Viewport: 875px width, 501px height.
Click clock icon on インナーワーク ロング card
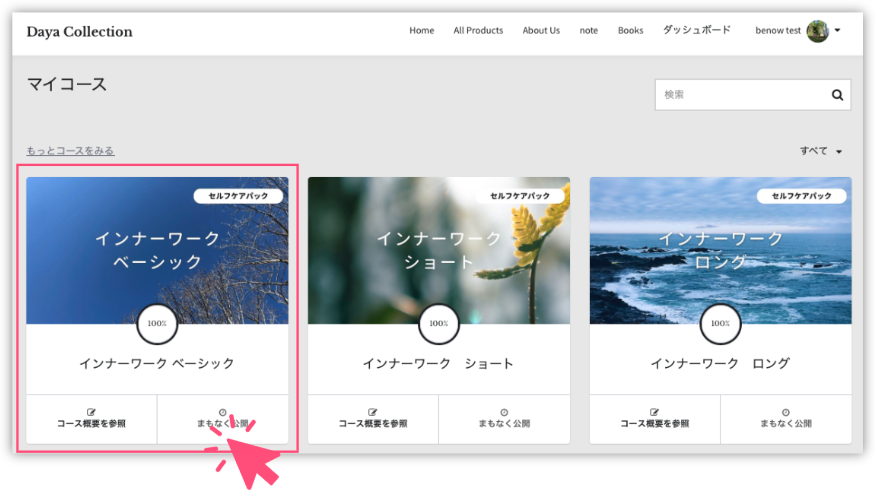point(786,412)
